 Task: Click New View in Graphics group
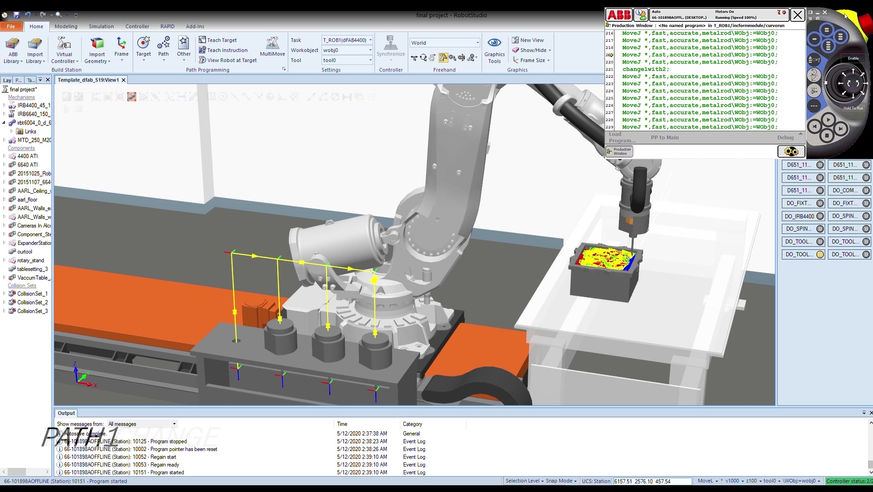(x=527, y=40)
